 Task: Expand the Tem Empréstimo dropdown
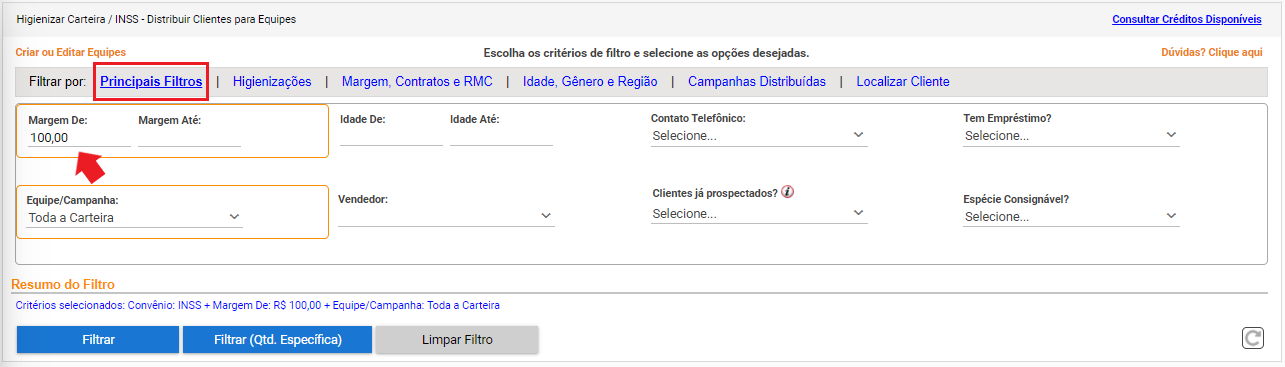click(x=1071, y=135)
